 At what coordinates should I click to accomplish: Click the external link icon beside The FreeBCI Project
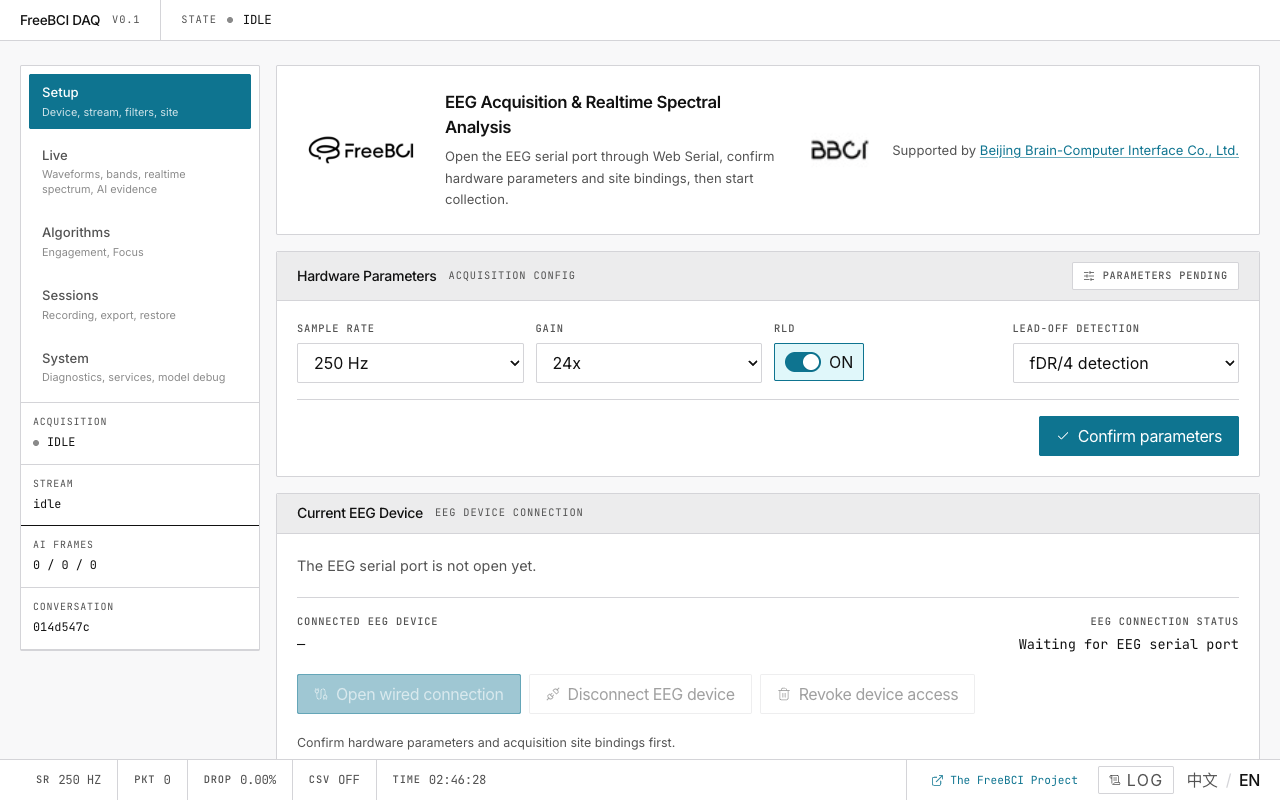point(937,780)
